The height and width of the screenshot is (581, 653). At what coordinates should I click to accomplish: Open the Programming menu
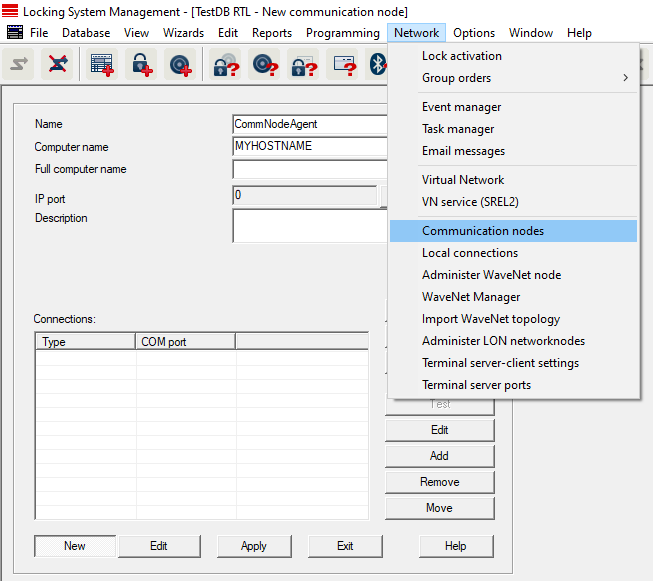(342, 33)
